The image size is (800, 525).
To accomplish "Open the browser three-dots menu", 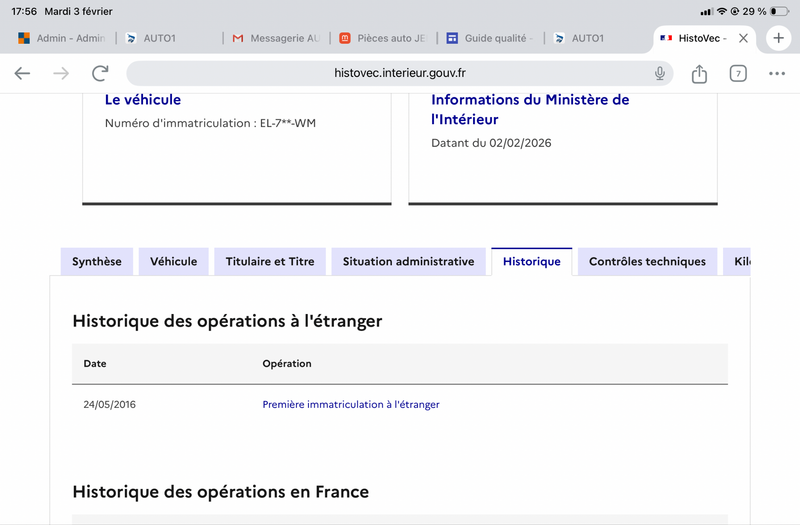I will point(777,73).
